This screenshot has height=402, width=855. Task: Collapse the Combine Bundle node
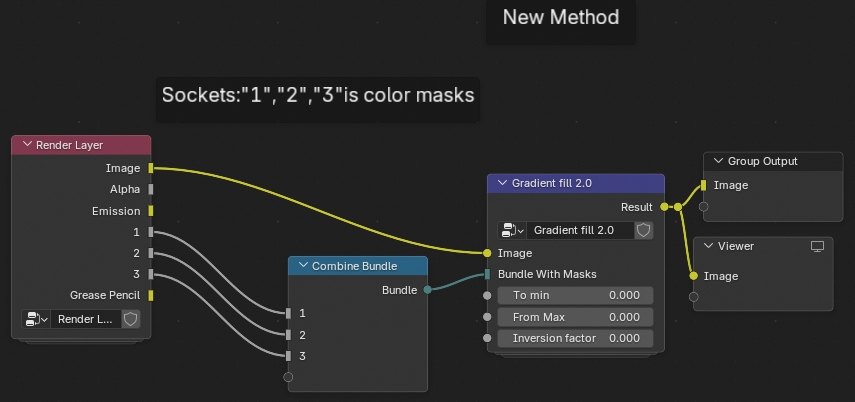tap(304, 266)
